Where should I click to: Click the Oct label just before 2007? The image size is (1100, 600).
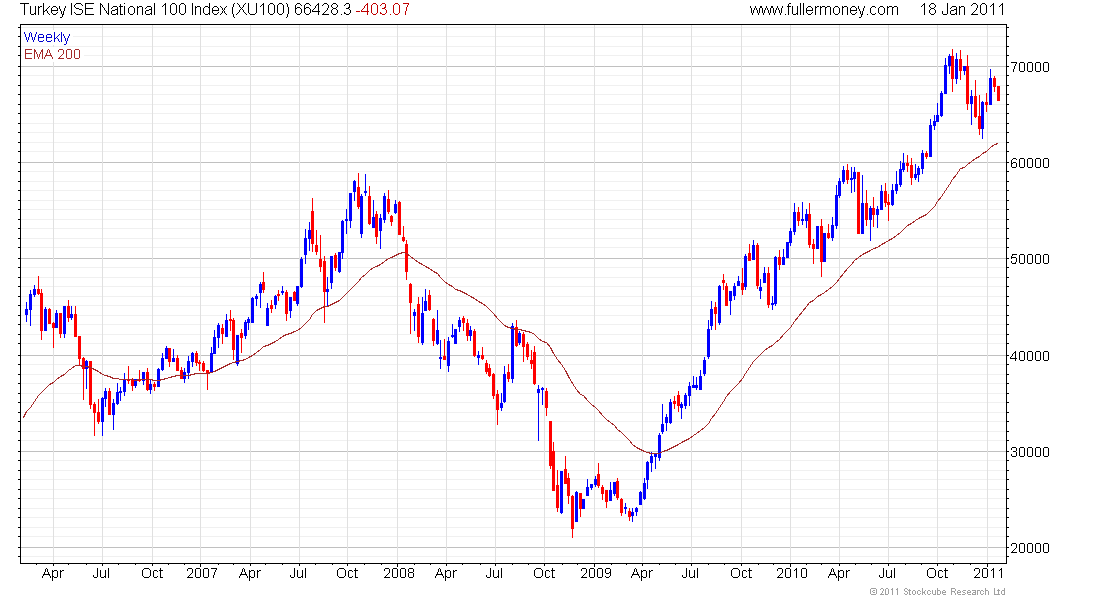pyautogui.click(x=152, y=573)
